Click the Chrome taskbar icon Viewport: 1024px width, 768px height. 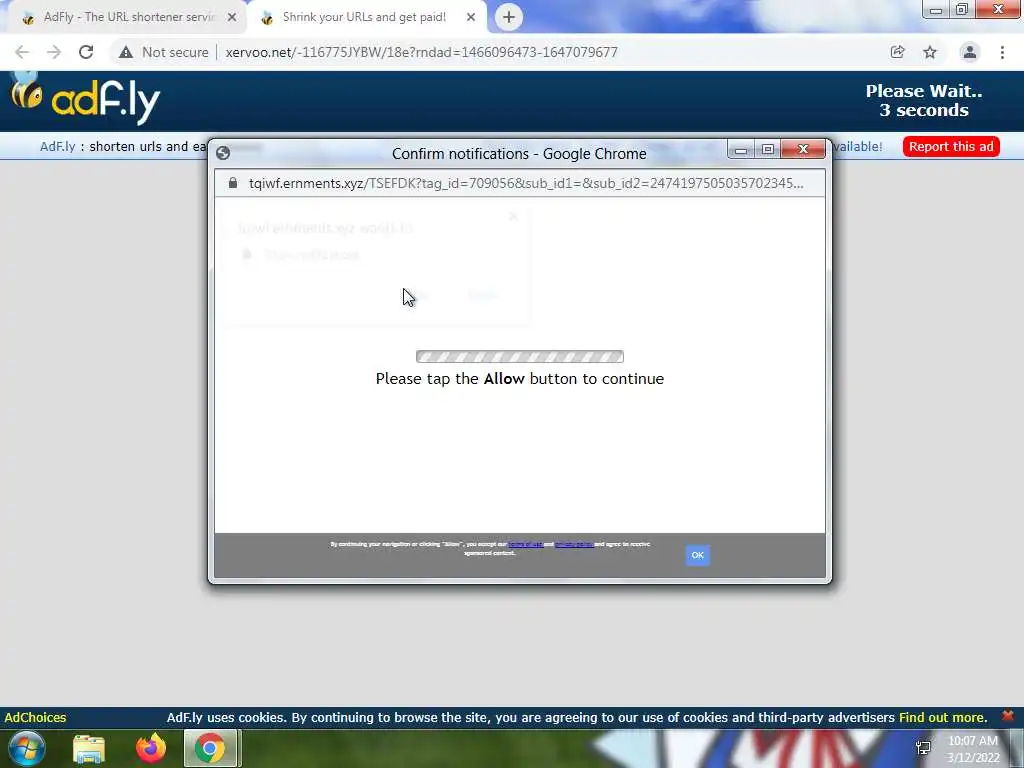point(210,748)
